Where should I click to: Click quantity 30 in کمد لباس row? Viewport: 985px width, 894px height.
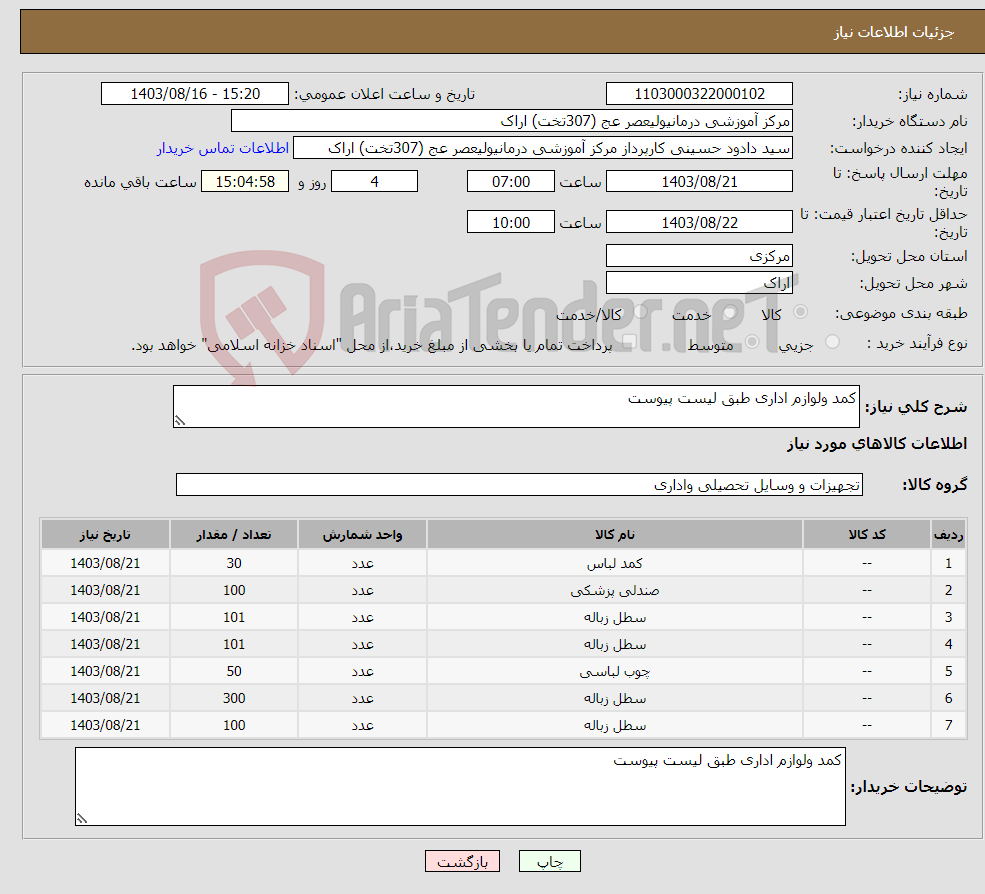pyautogui.click(x=234, y=564)
